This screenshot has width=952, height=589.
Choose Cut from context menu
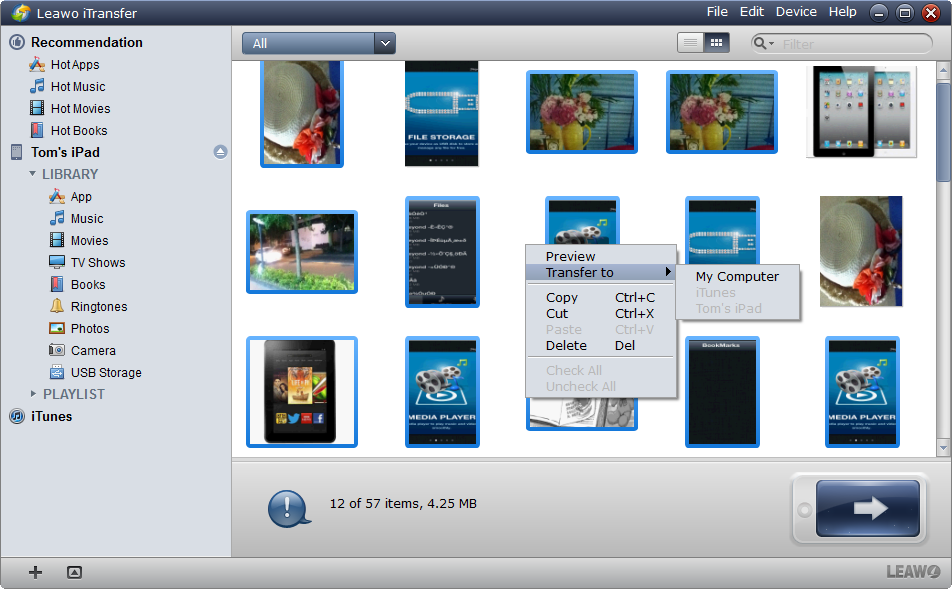coord(601,313)
